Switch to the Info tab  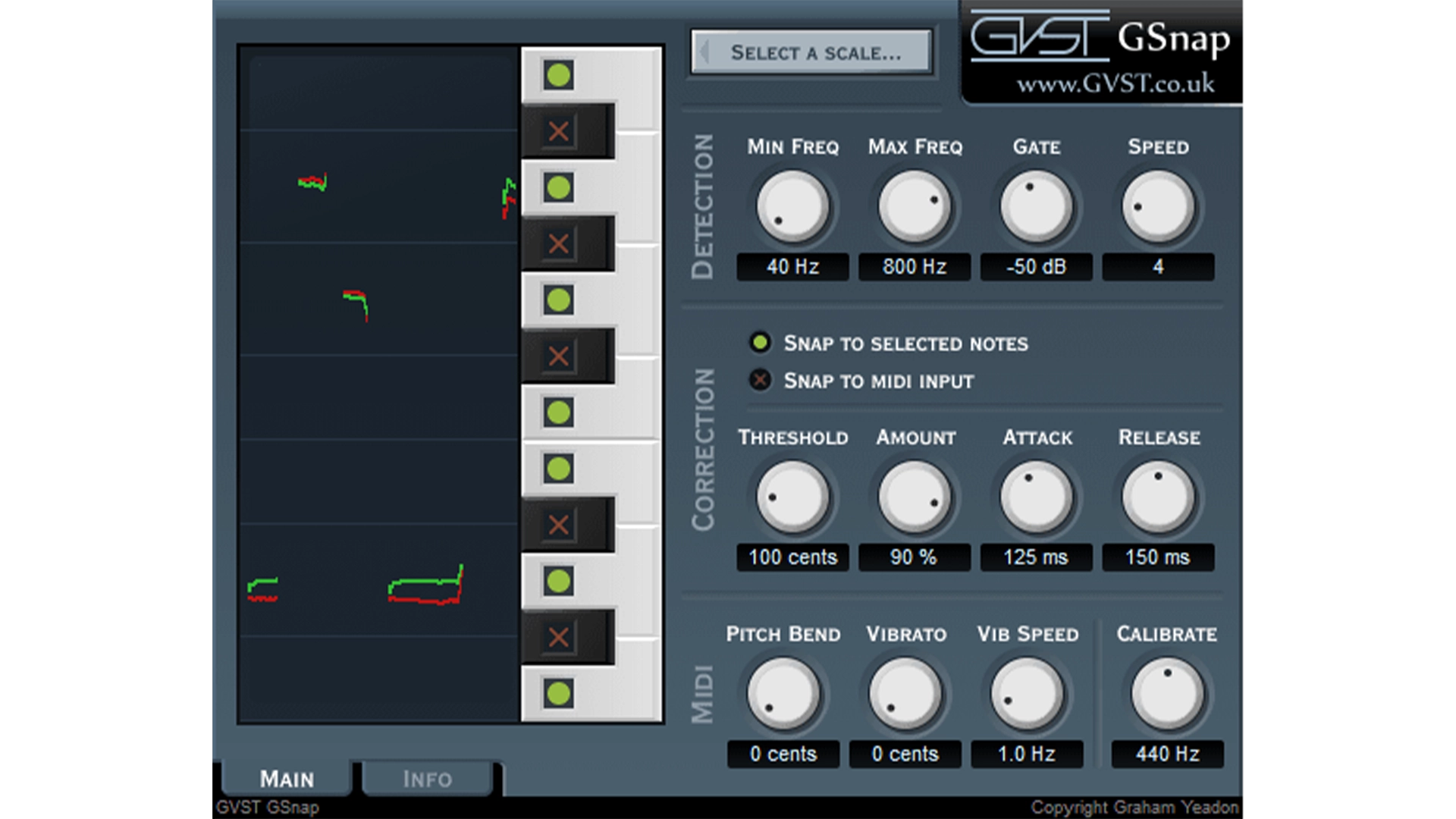[427, 779]
